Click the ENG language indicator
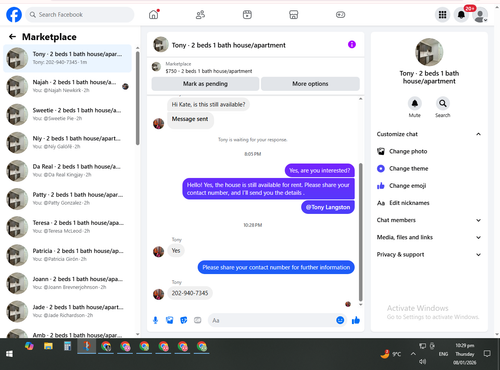Image resolution: width=500 pixels, height=370 pixels. [x=443, y=354]
